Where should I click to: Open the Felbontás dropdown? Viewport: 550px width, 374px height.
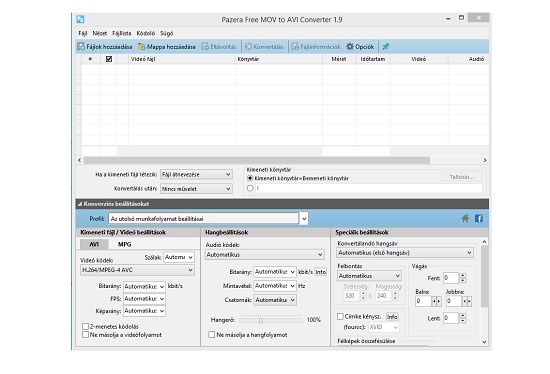tap(369, 276)
